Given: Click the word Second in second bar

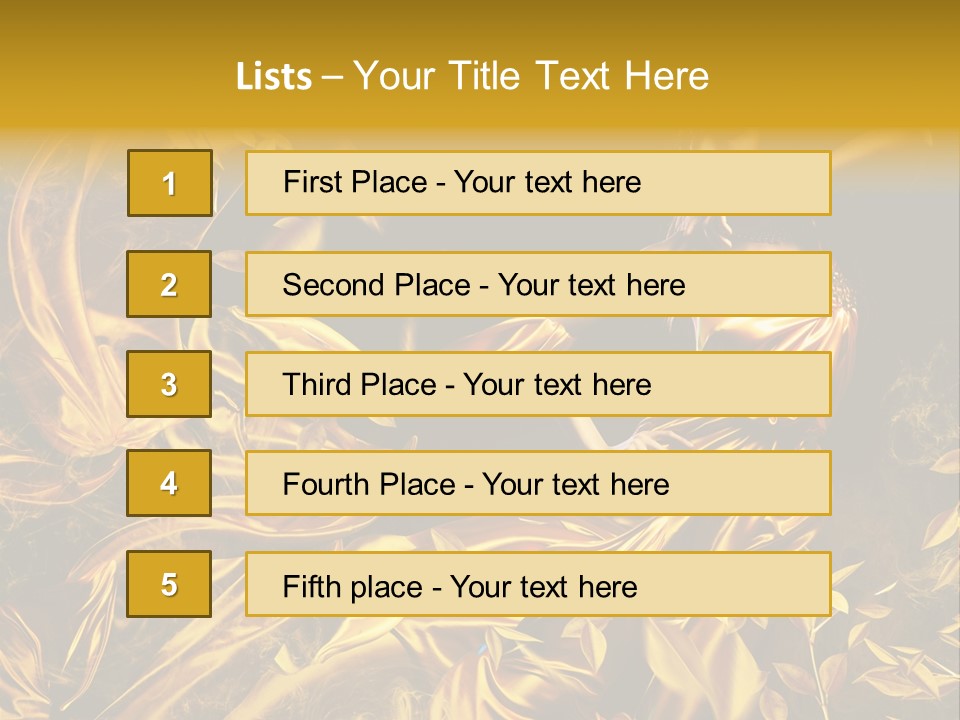Looking at the screenshot, I should coord(325,285).
